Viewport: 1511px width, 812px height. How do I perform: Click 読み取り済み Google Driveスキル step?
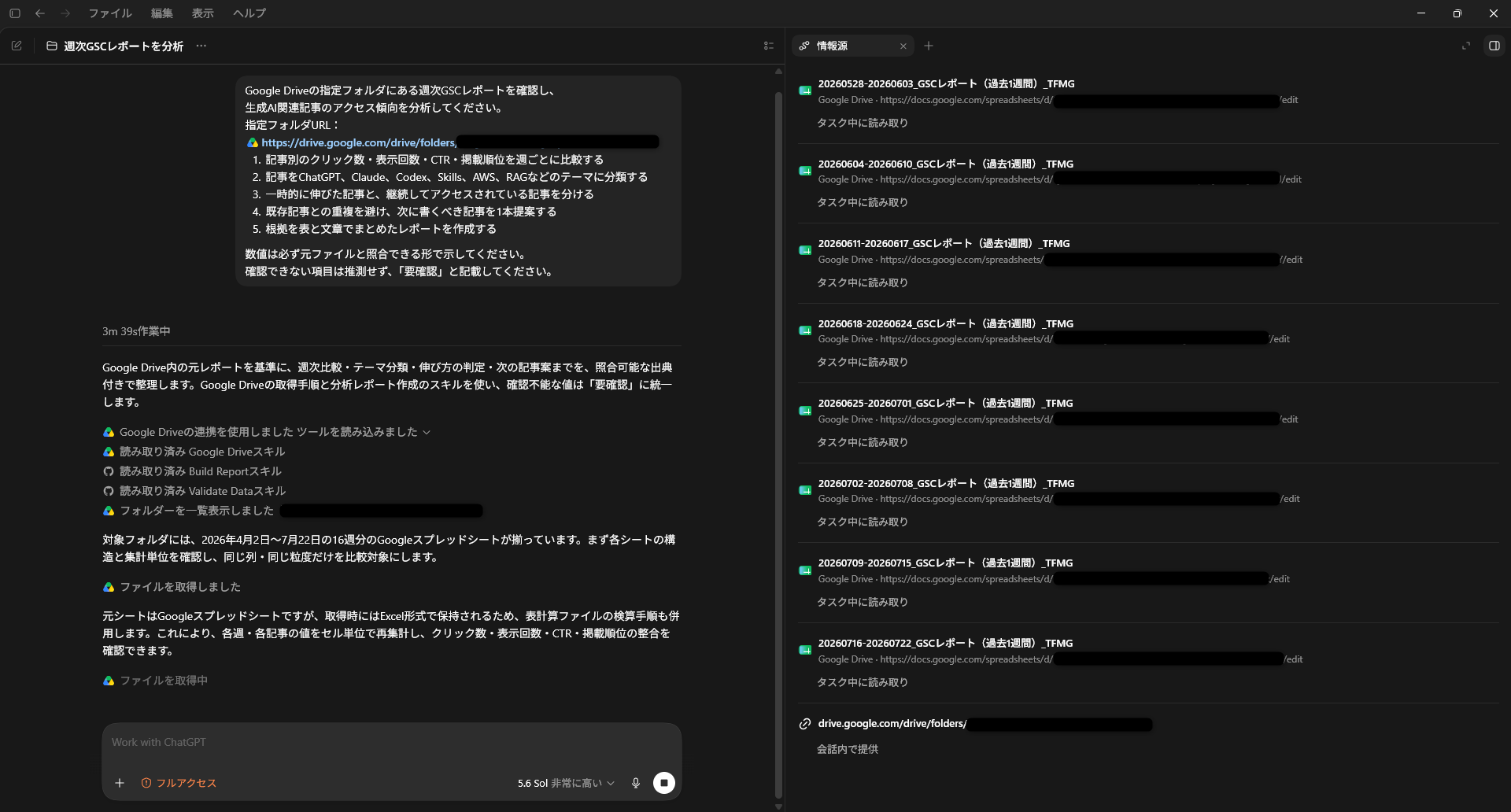click(x=202, y=452)
